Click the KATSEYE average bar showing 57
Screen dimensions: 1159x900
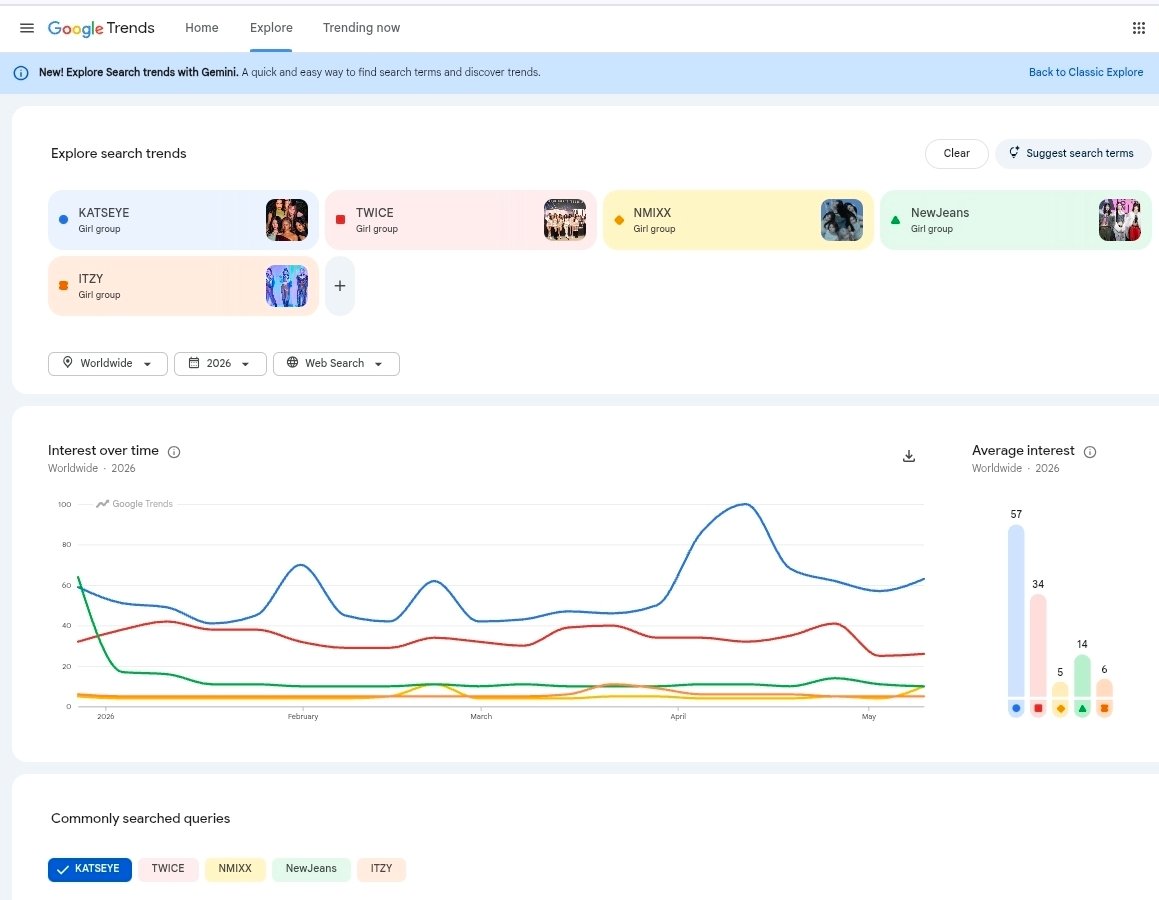coord(1016,611)
